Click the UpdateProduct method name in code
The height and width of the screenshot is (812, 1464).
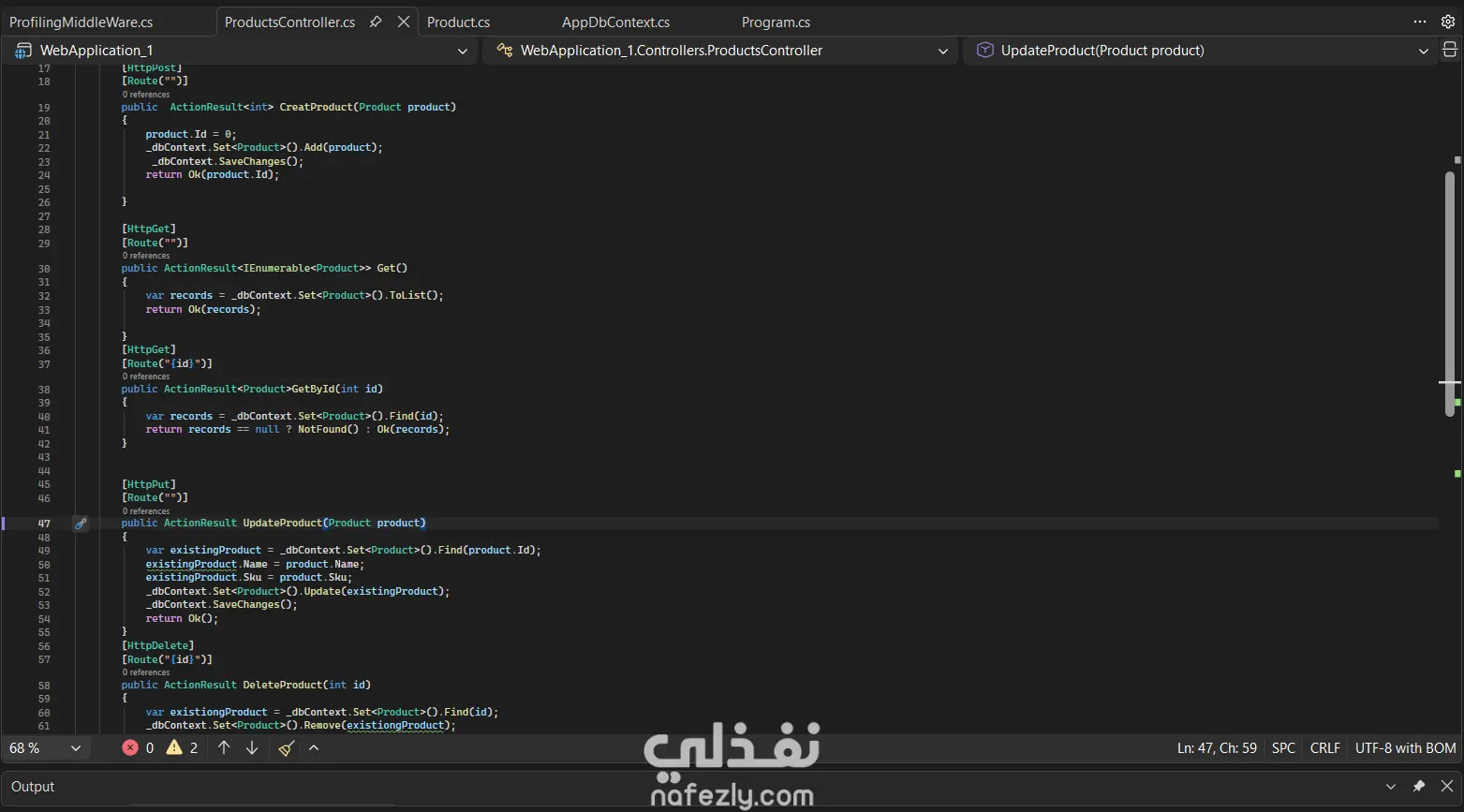pos(282,523)
